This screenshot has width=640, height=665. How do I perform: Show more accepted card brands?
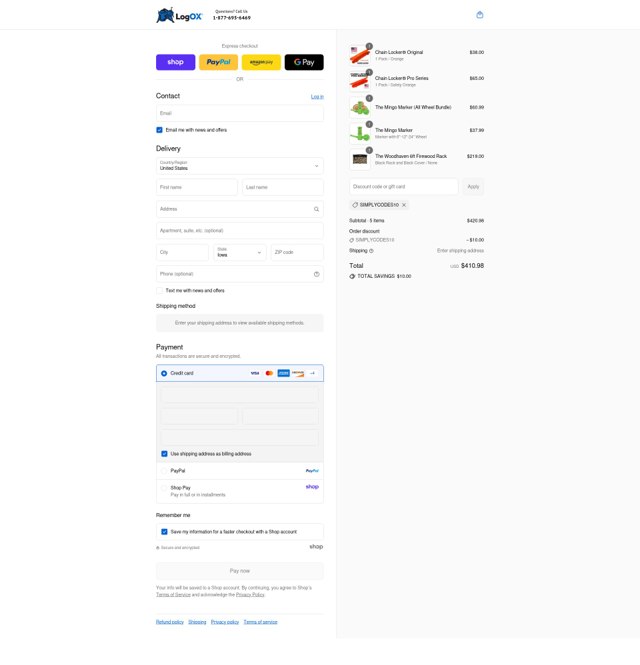312,373
